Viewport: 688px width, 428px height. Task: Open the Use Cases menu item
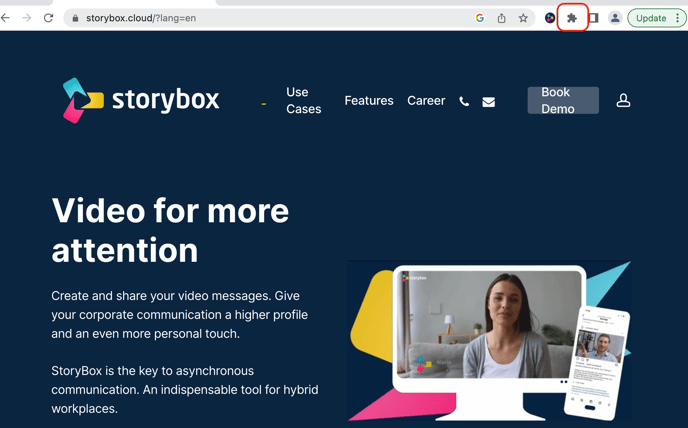click(304, 101)
